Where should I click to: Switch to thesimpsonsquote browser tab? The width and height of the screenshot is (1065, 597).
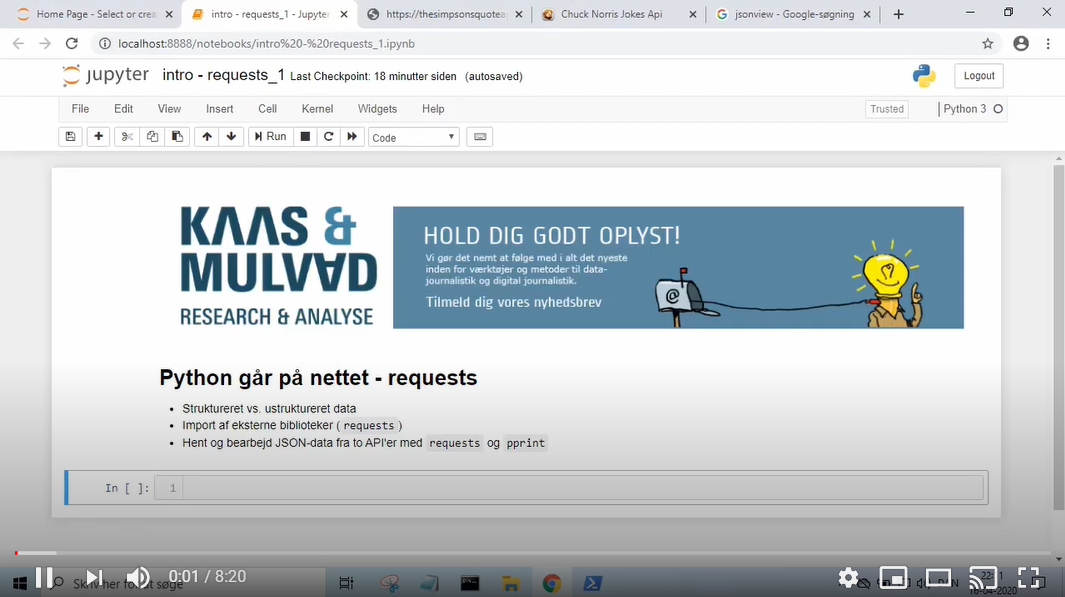(x=446, y=14)
